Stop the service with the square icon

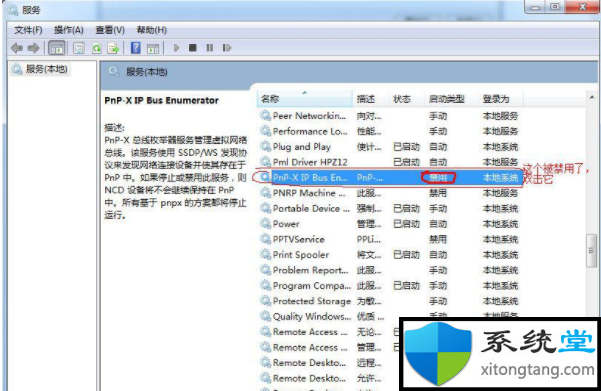pos(193,48)
